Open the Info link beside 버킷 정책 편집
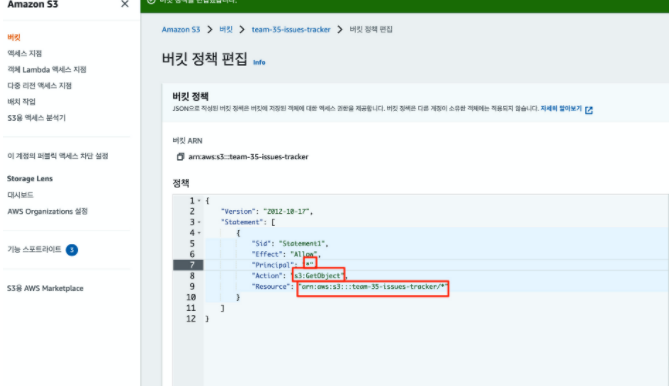 (x=259, y=62)
